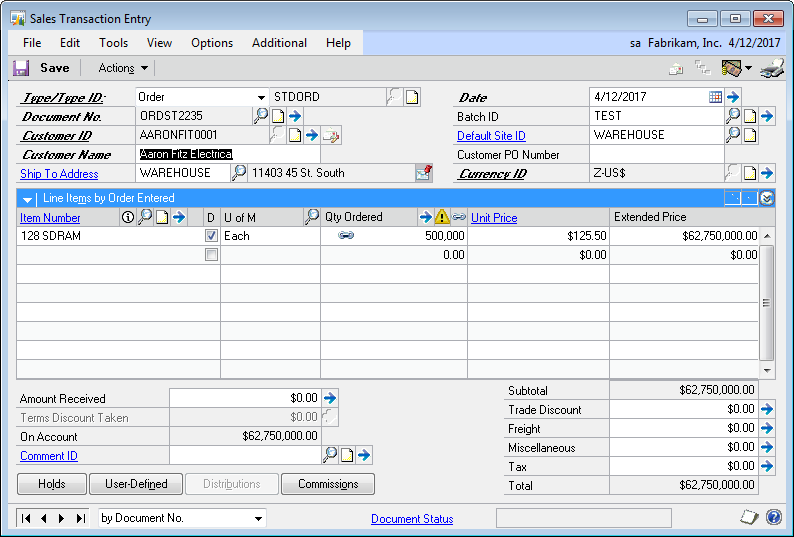This screenshot has width=794, height=537.
Task: Open the Date calendar picker icon
Action: tap(715, 97)
